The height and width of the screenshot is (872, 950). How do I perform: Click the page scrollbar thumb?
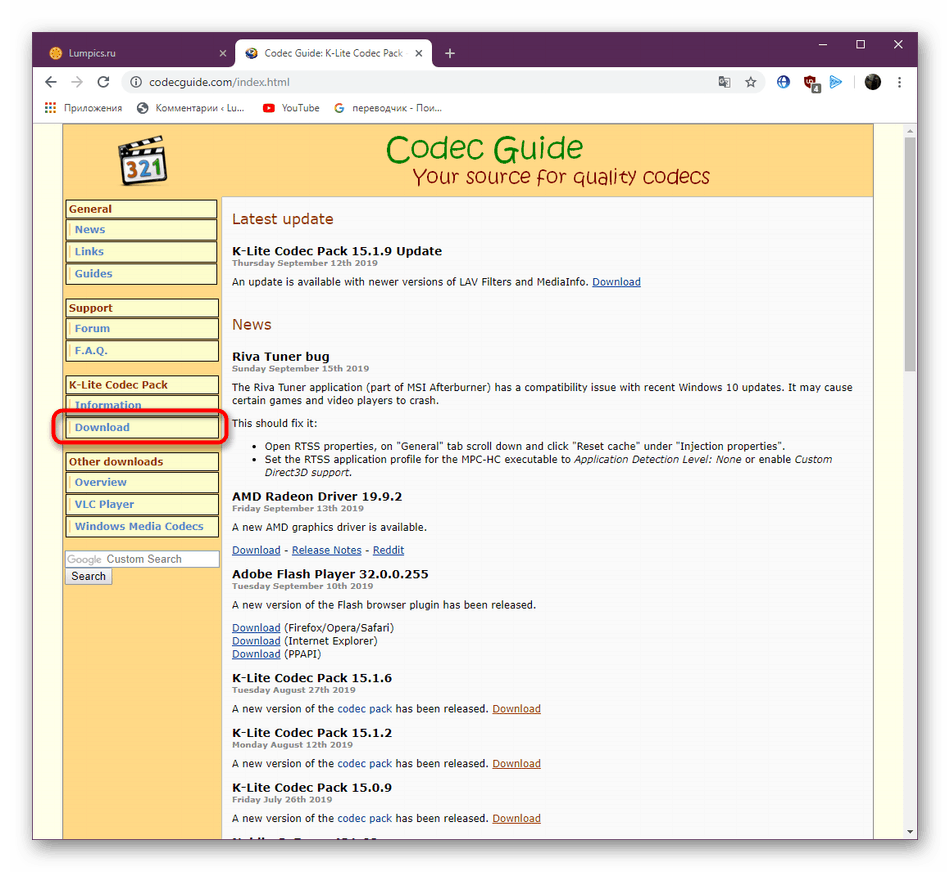coord(909,255)
